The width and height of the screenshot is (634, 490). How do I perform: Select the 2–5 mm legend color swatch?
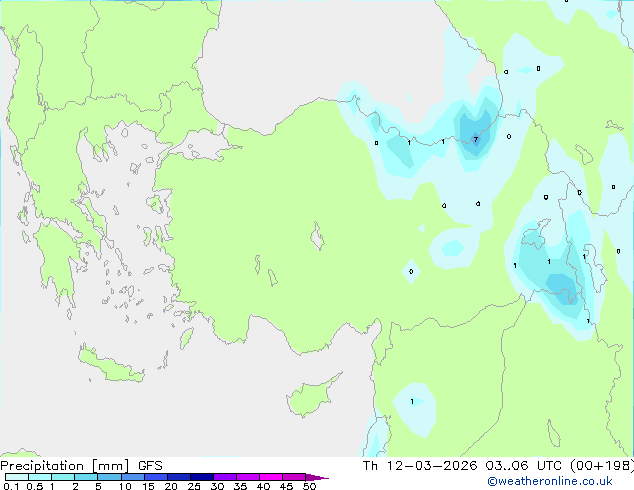pos(86,477)
